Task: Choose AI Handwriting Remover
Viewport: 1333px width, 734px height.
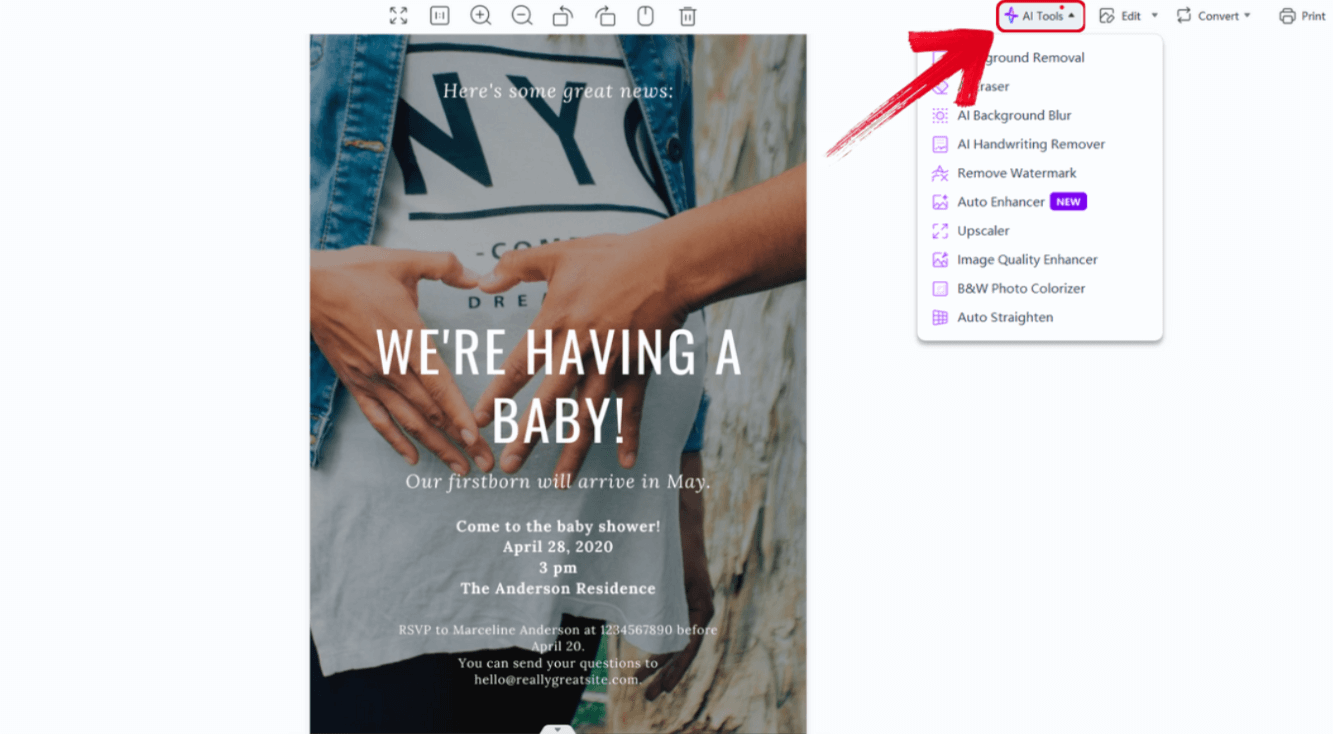Action: pos(1031,144)
